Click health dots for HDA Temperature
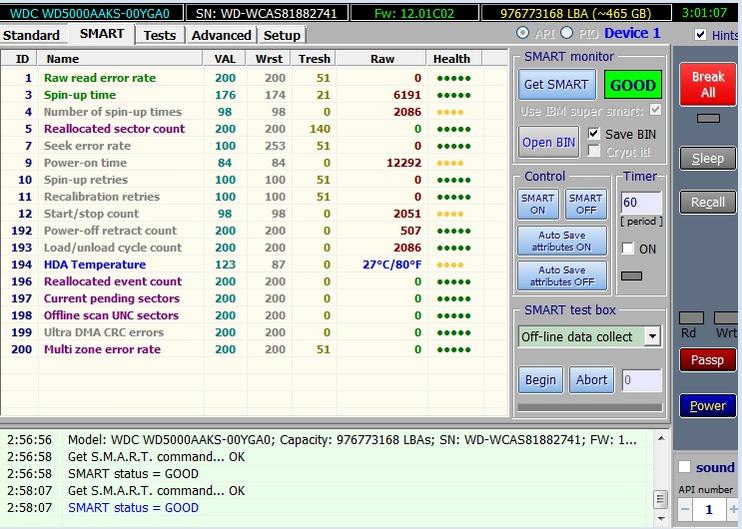Image resolution: width=742 pixels, height=529 pixels. [450, 265]
